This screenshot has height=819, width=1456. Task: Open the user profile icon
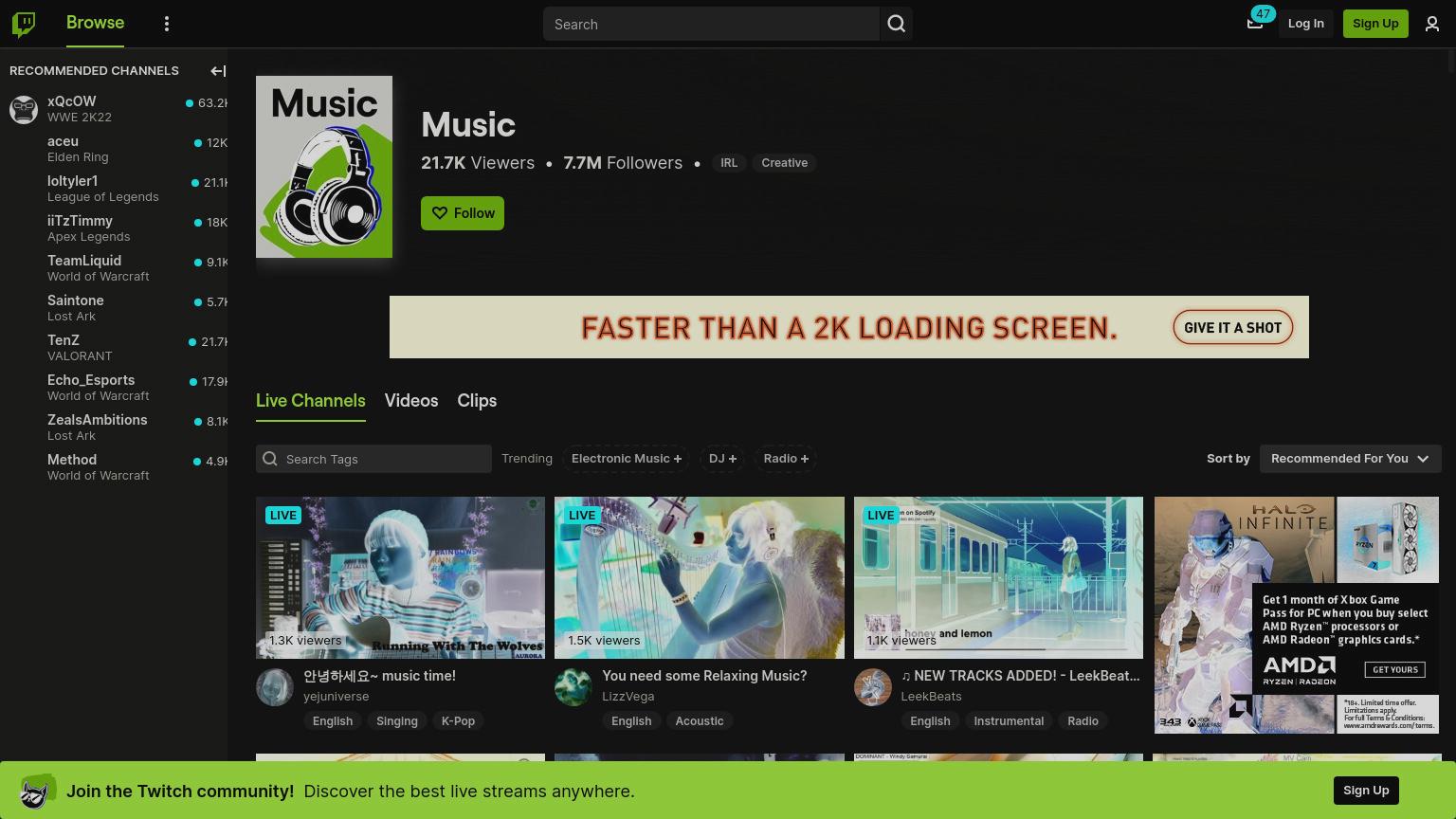point(1432,24)
